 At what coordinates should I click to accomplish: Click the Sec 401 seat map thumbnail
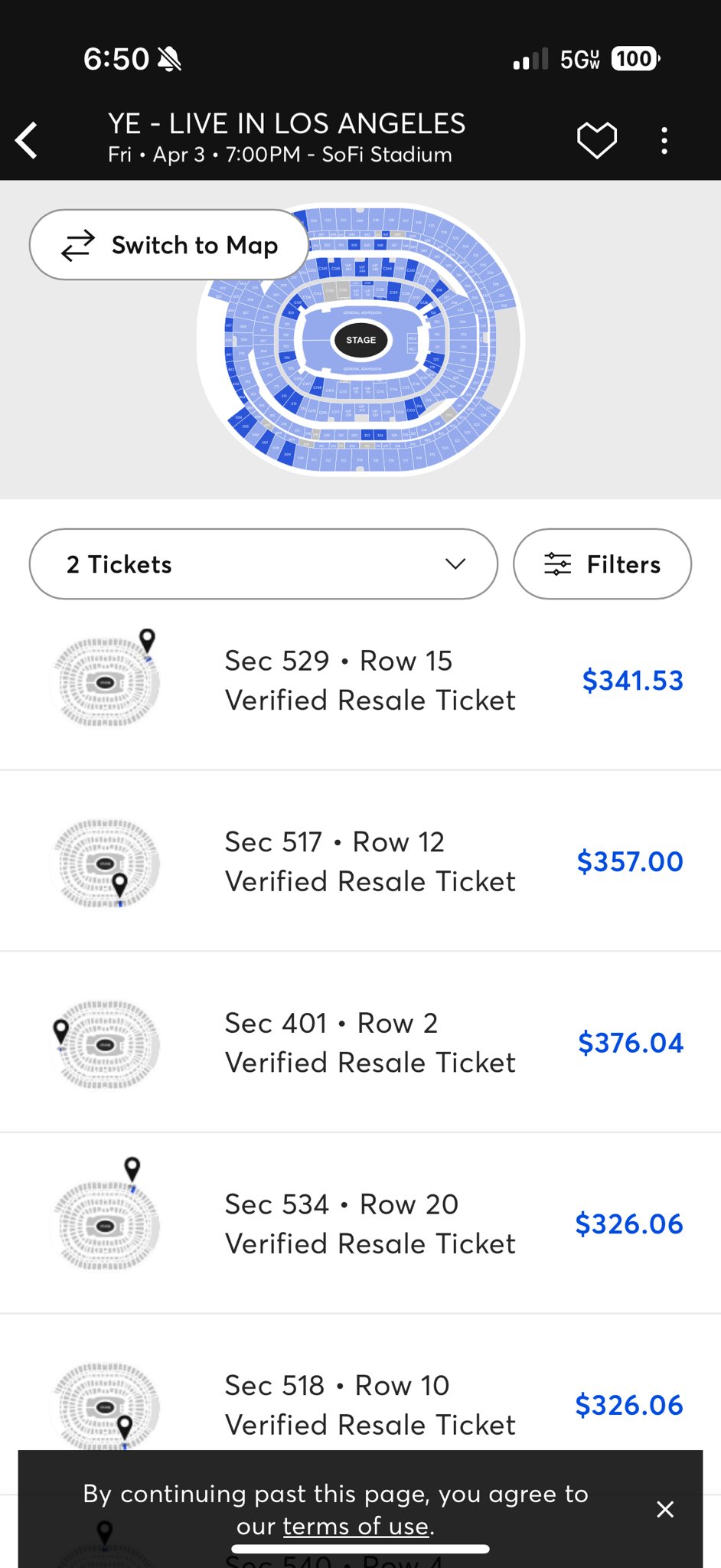pyautogui.click(x=106, y=1044)
